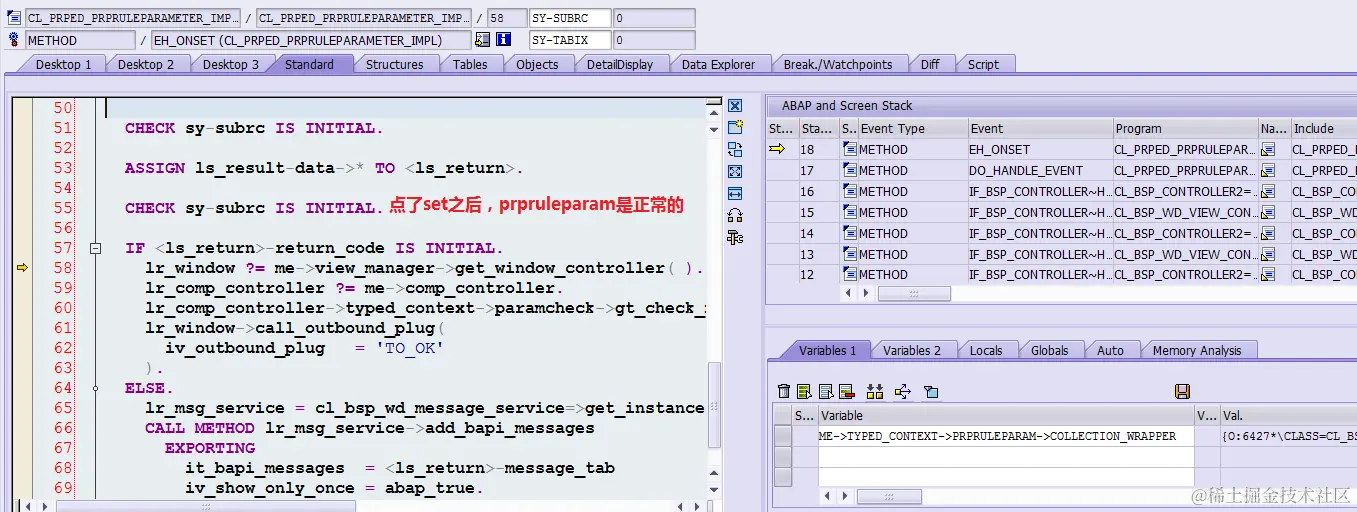1357x512 pixels.
Task: Click the object value {O:6427* cell
Action: (1289, 436)
